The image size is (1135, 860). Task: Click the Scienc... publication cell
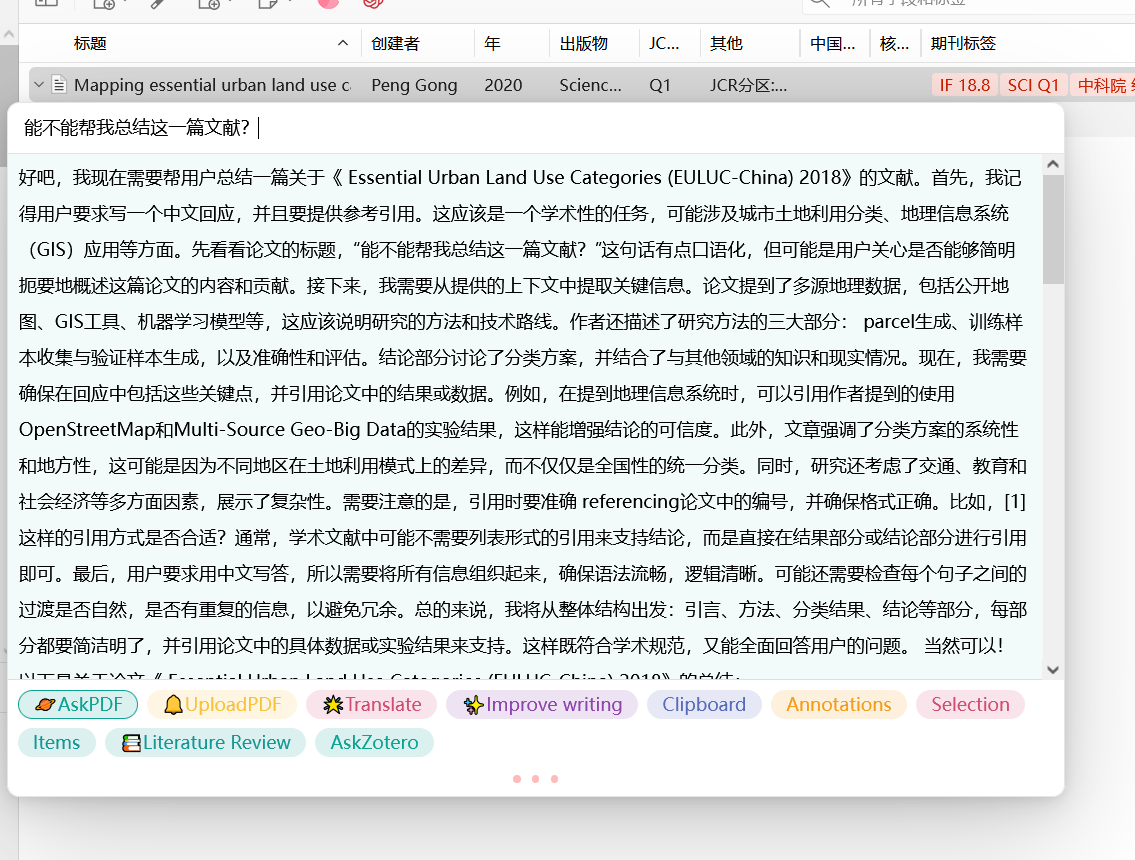590,85
